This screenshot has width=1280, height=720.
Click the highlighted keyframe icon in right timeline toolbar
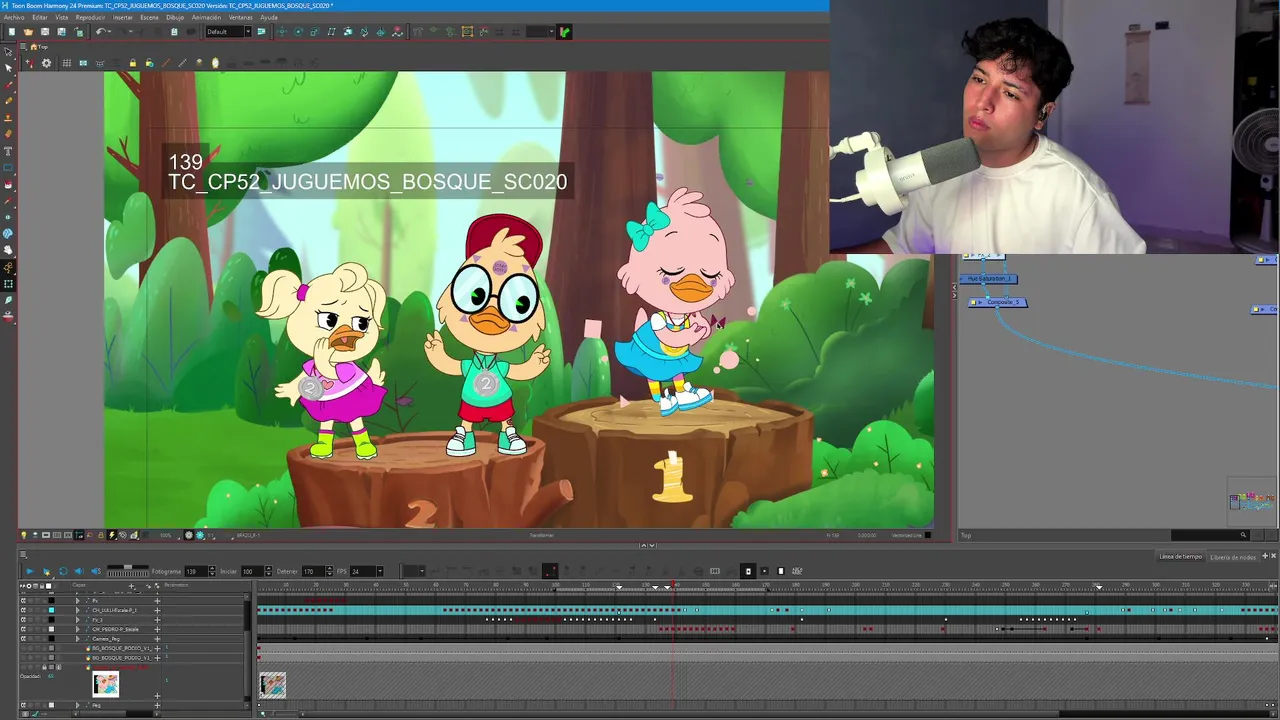(x=748, y=571)
